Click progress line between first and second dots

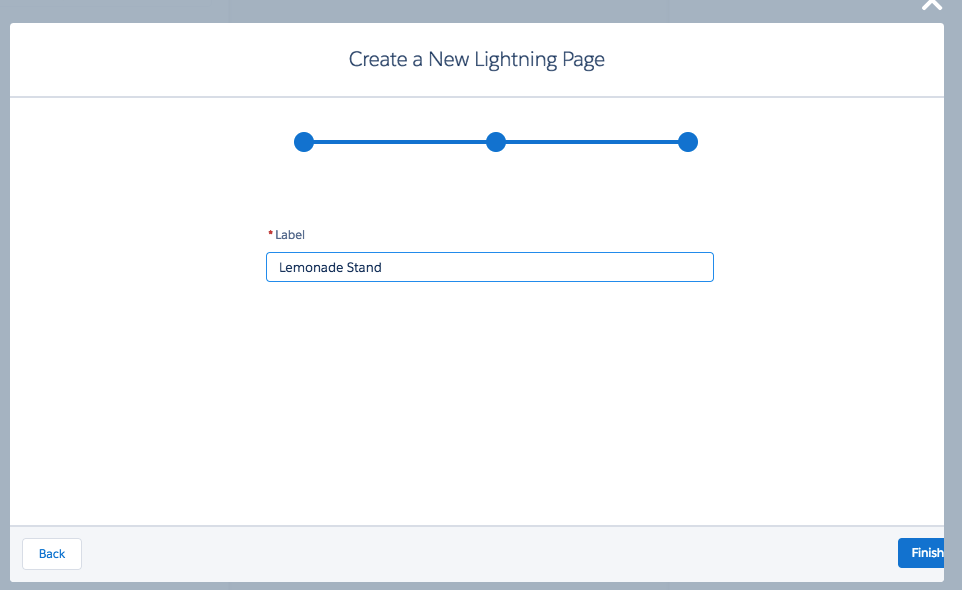tap(400, 142)
